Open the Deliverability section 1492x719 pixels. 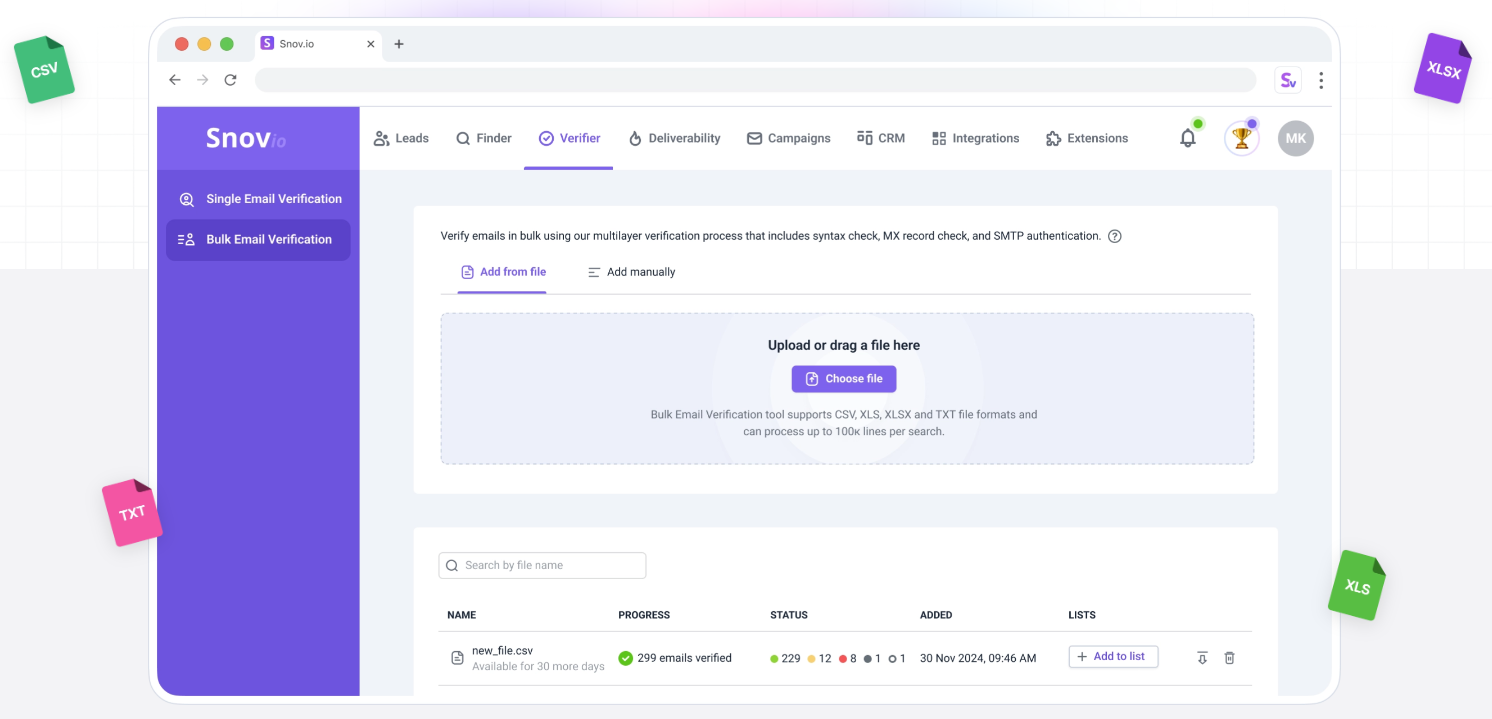pos(674,138)
